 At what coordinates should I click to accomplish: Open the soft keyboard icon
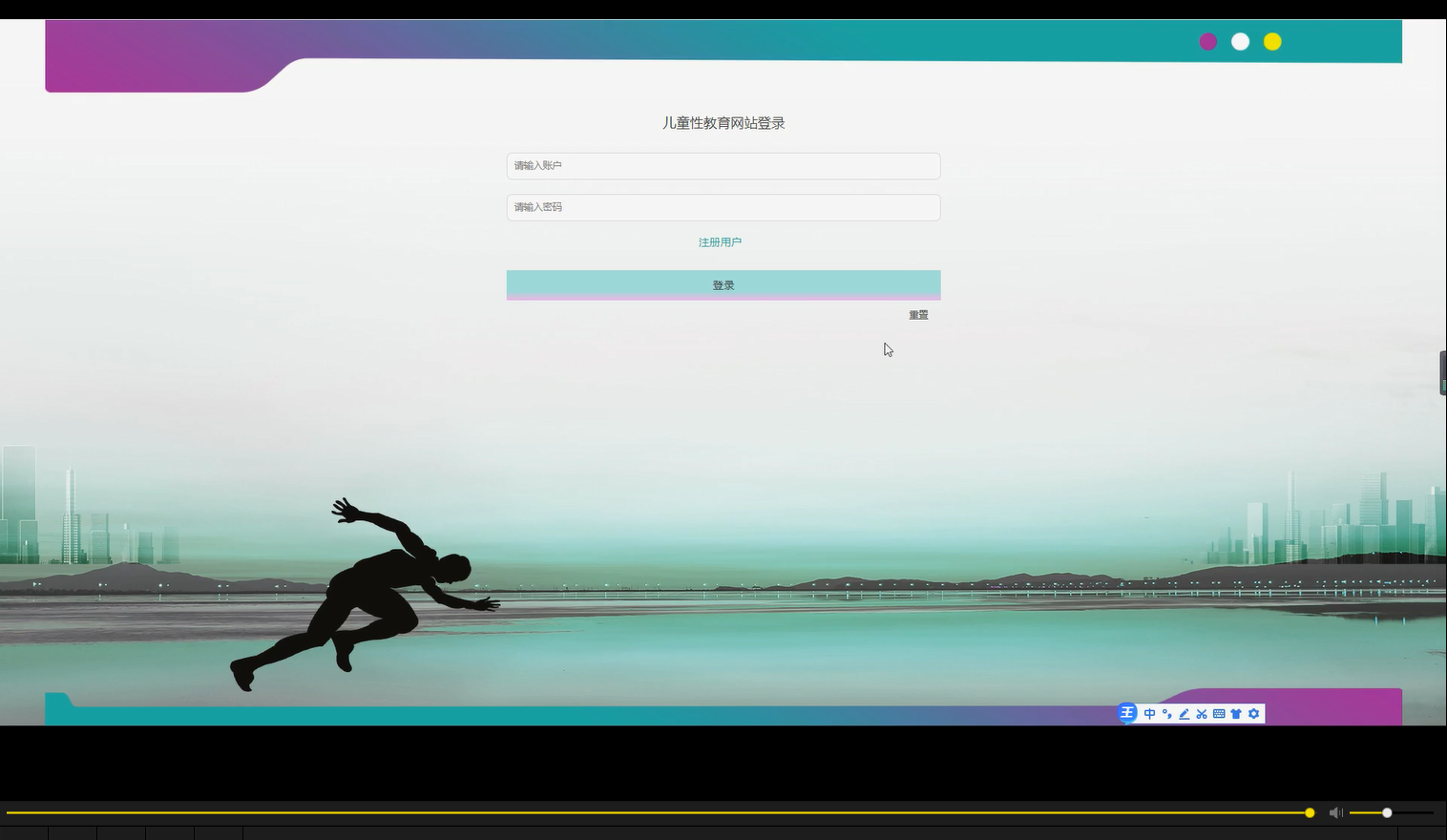pyautogui.click(x=1219, y=714)
